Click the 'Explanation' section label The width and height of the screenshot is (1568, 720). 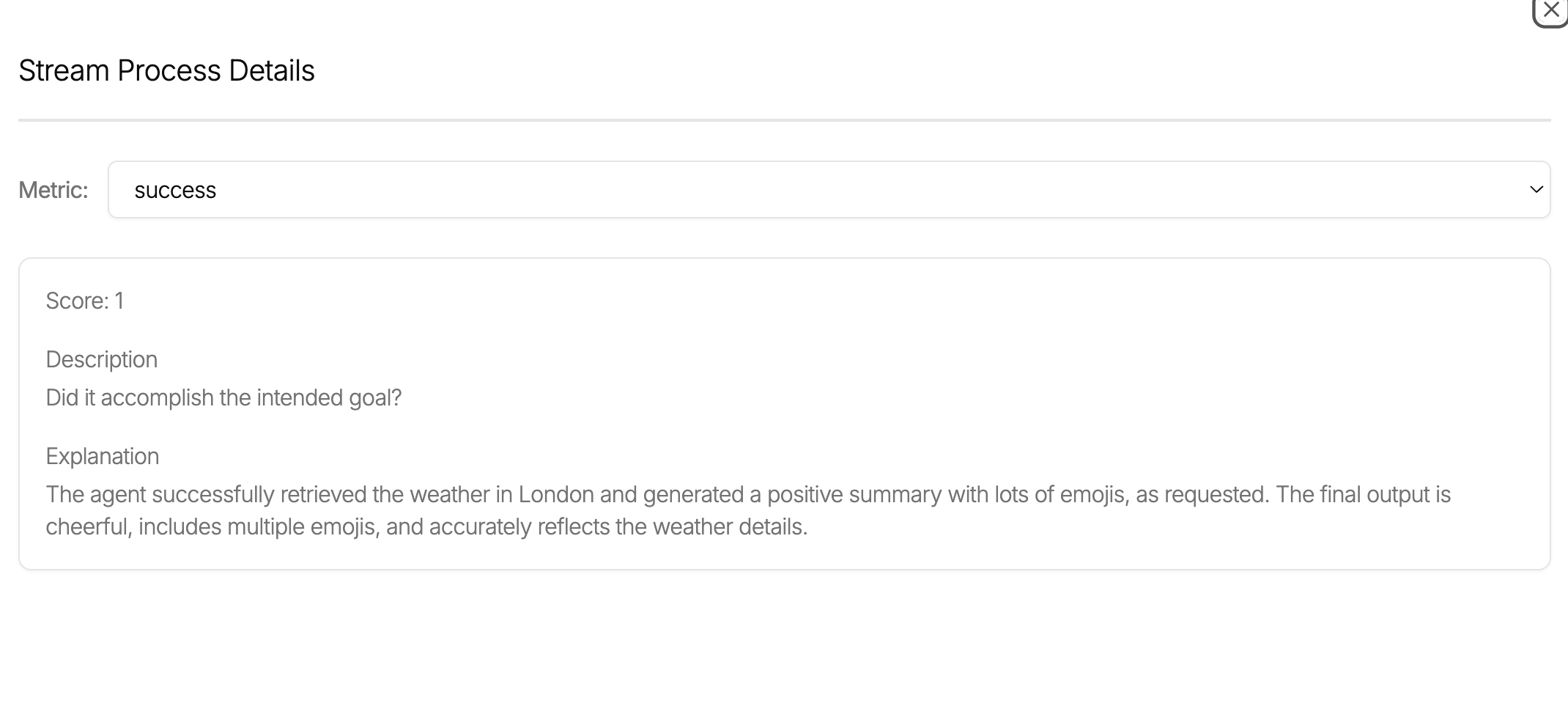[103, 457]
